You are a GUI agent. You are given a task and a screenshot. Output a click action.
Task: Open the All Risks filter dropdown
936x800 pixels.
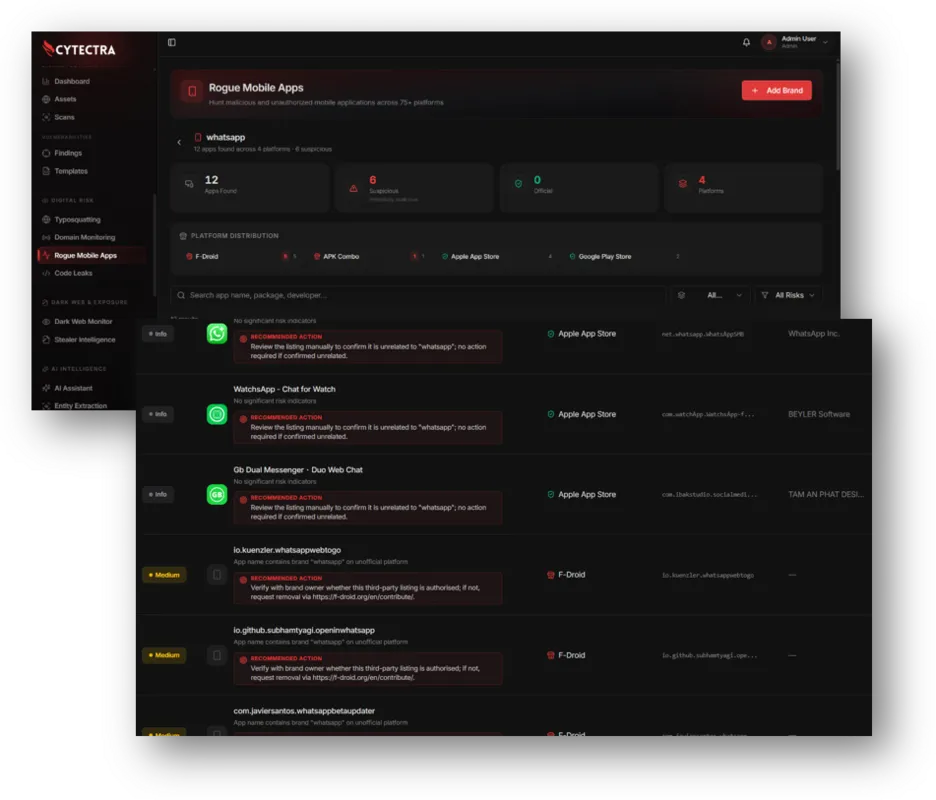(x=789, y=295)
